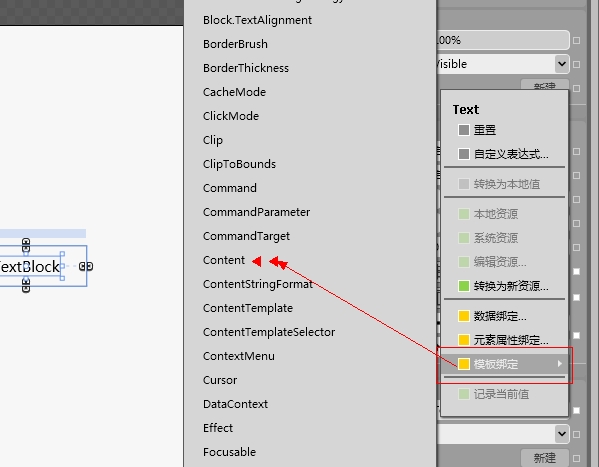Click the yellow 数据绑定 icon
Viewport: 599px width, 467px height.
coord(464,316)
